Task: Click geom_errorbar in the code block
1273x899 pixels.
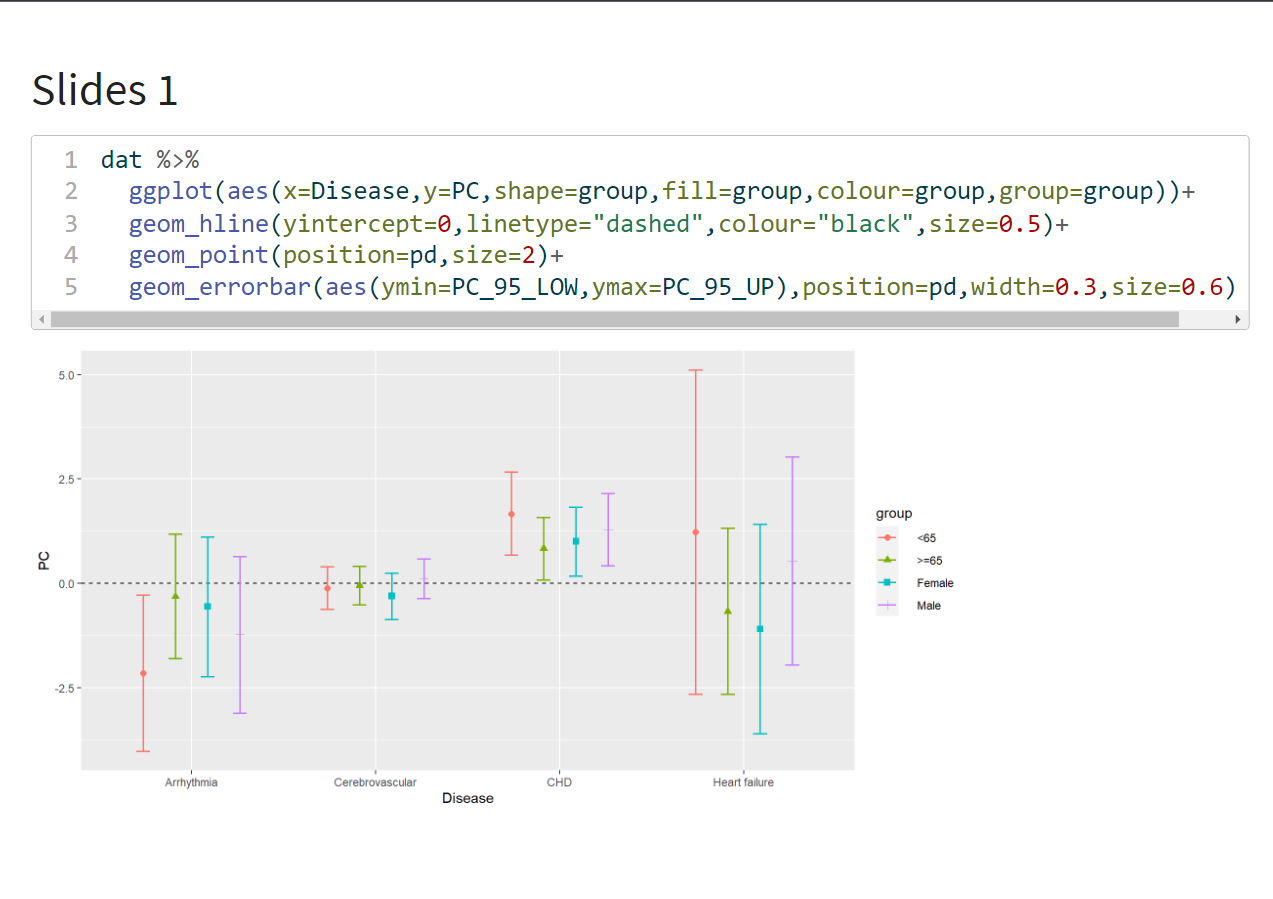Action: [220, 287]
